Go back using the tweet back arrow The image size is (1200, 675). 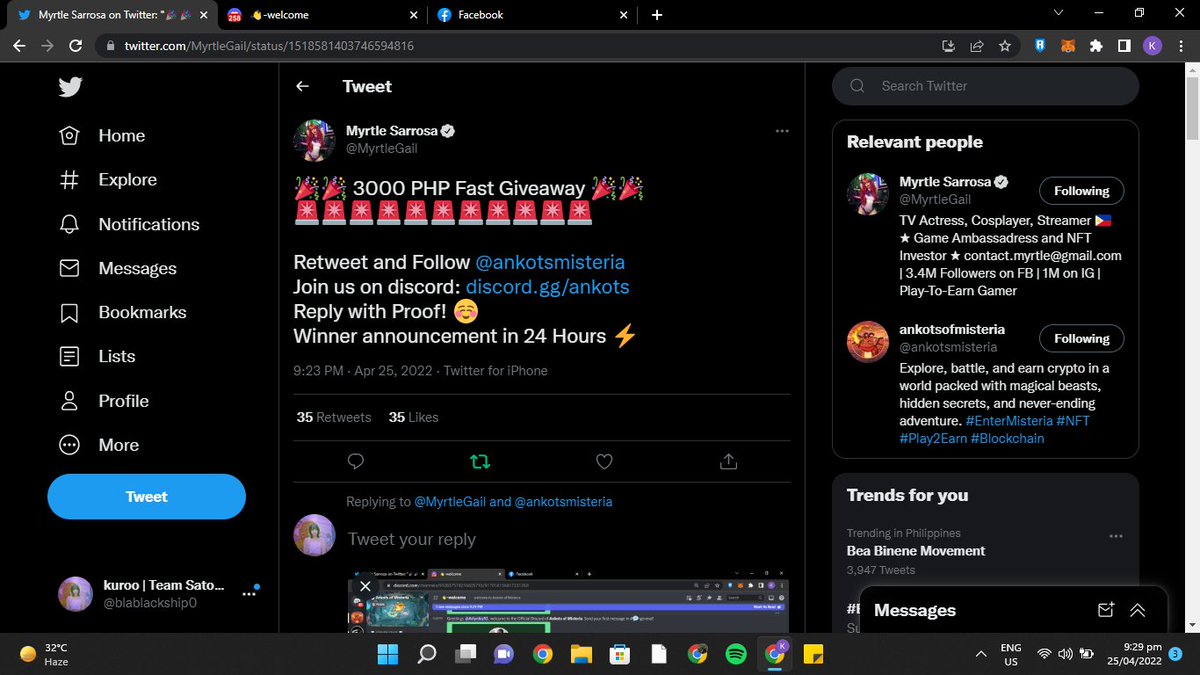(302, 87)
